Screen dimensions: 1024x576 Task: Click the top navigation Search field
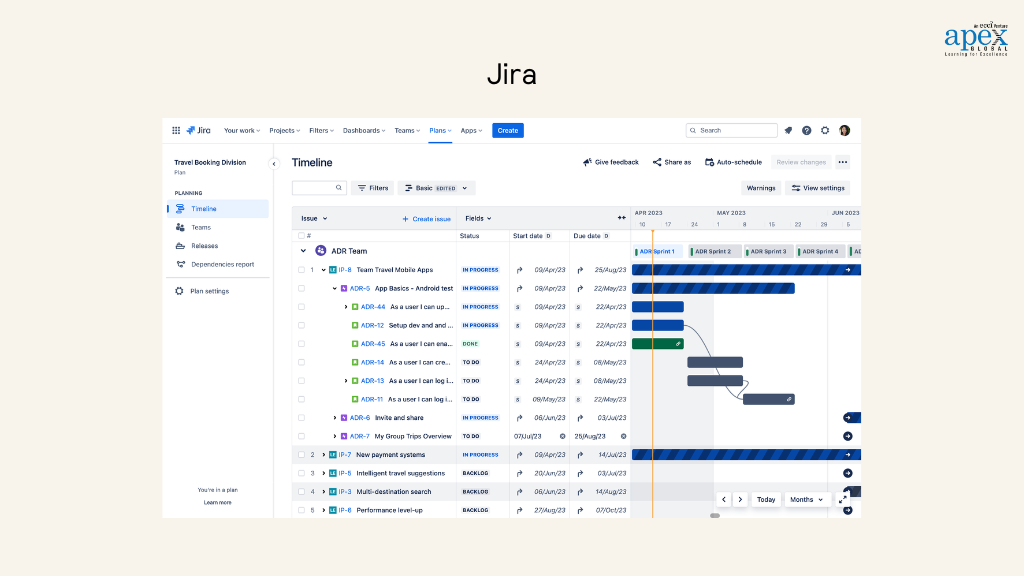(x=731, y=131)
